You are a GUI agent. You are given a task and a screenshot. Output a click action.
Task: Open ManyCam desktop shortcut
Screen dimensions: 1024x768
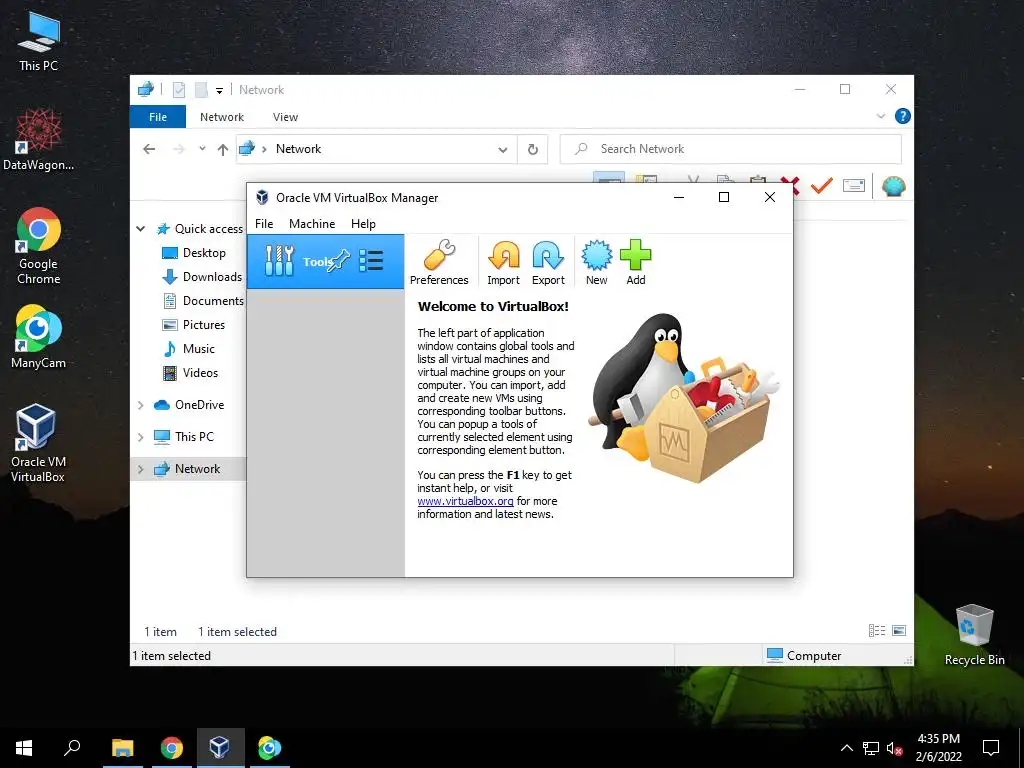(38, 337)
